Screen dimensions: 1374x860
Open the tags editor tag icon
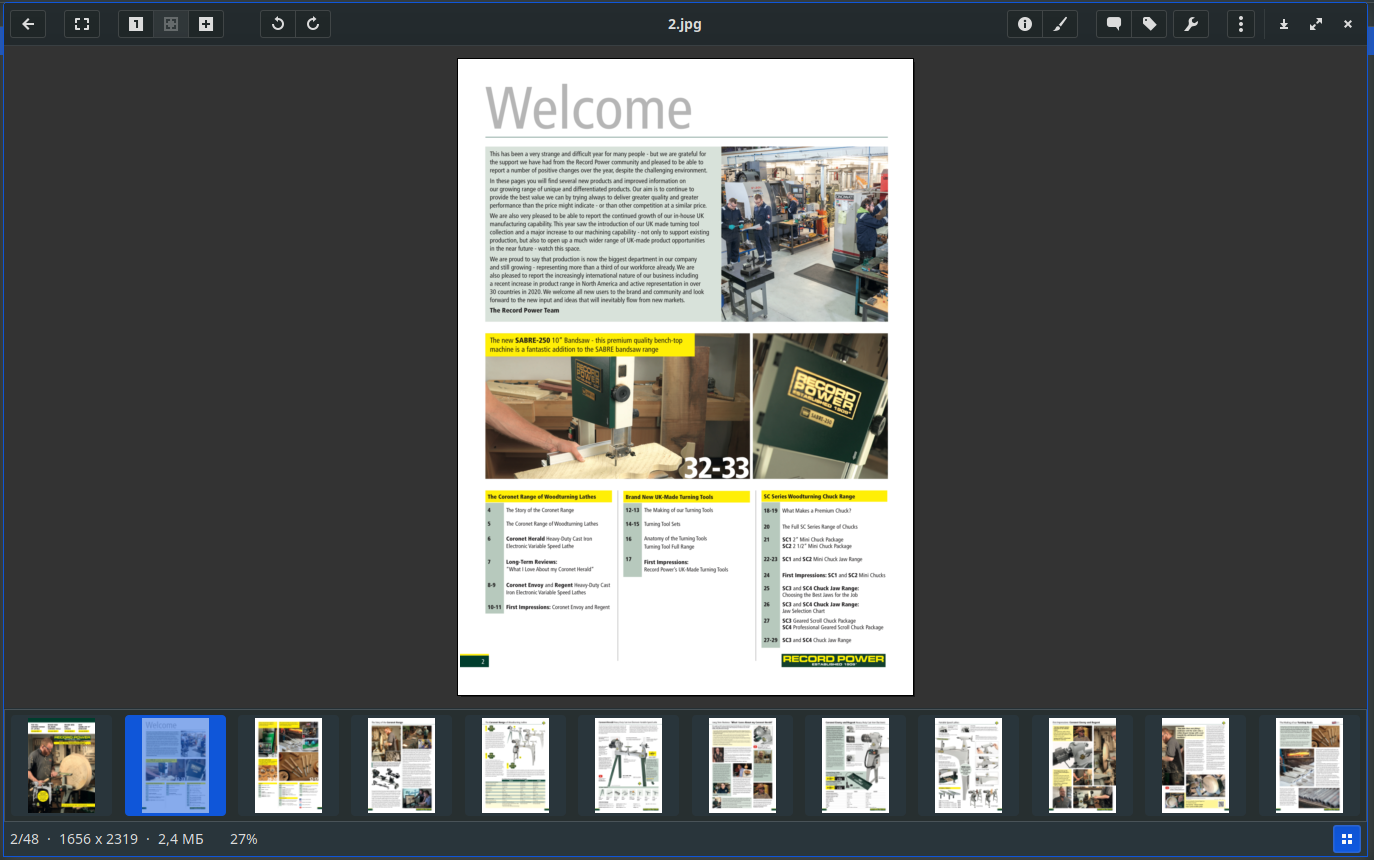click(x=1150, y=24)
